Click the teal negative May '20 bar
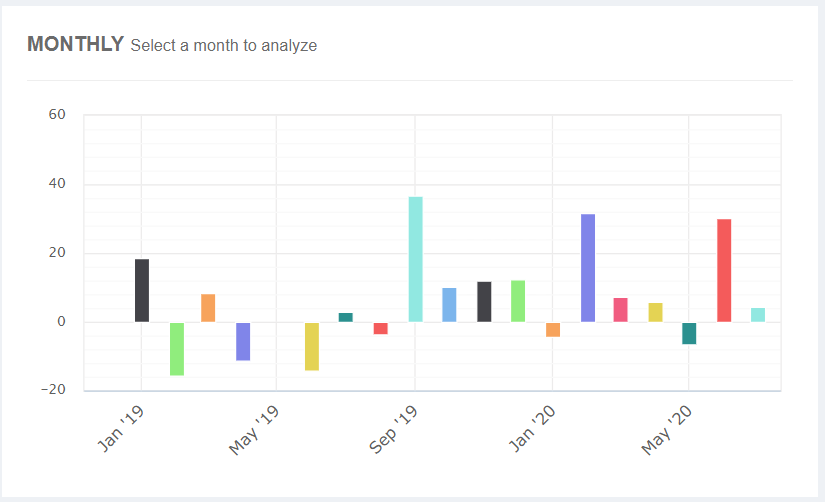Screen dimensions: 825x502 click(689, 333)
